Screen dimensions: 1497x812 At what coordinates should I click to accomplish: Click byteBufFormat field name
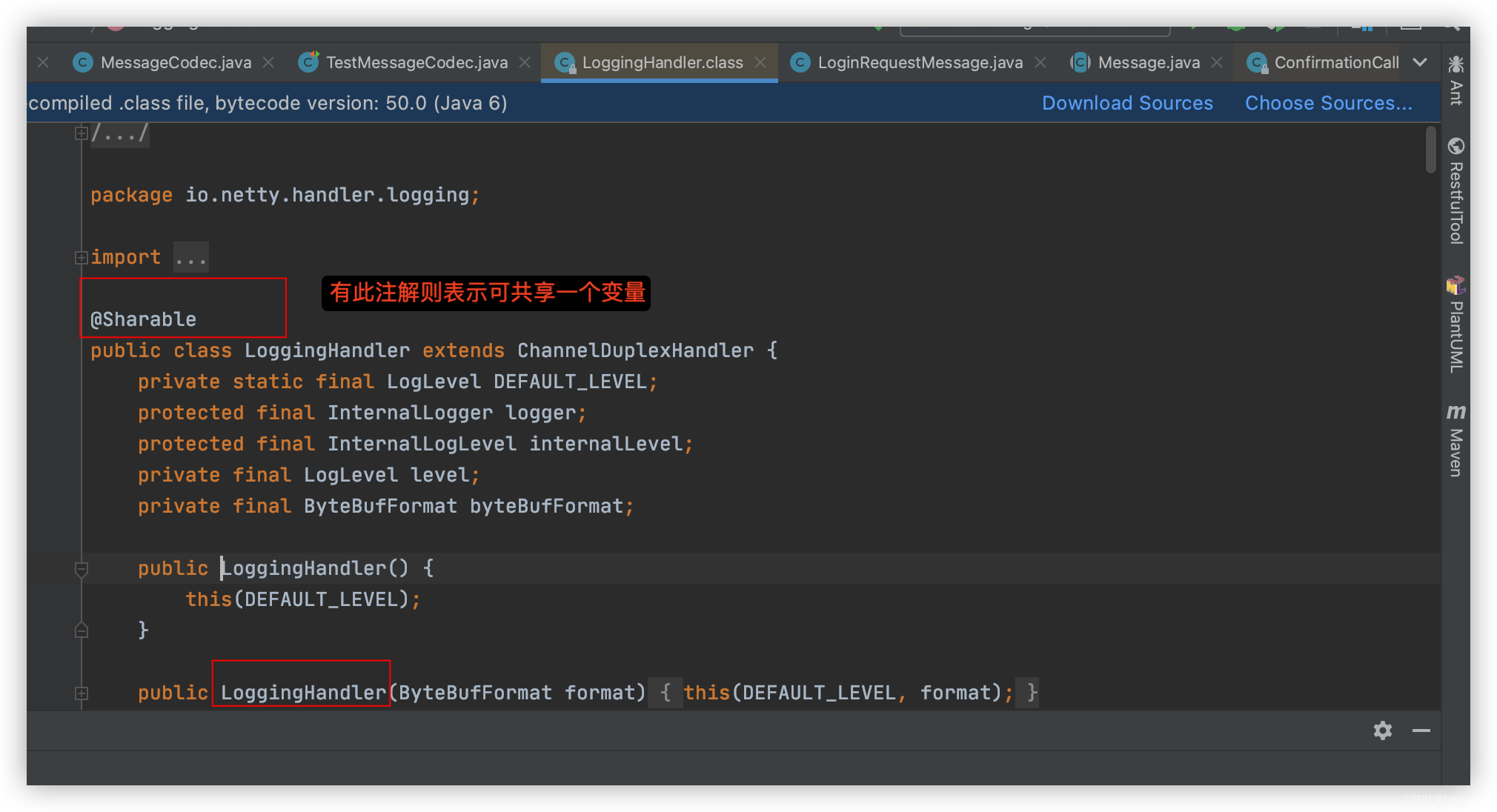pos(546,507)
